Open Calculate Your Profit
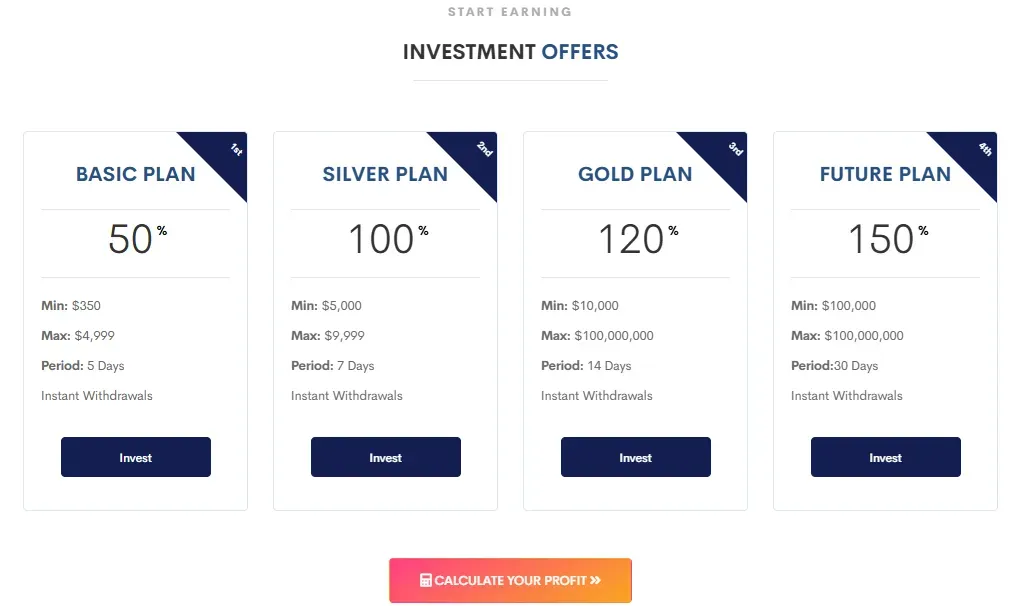This screenshot has width=1018, height=606. coord(510,580)
